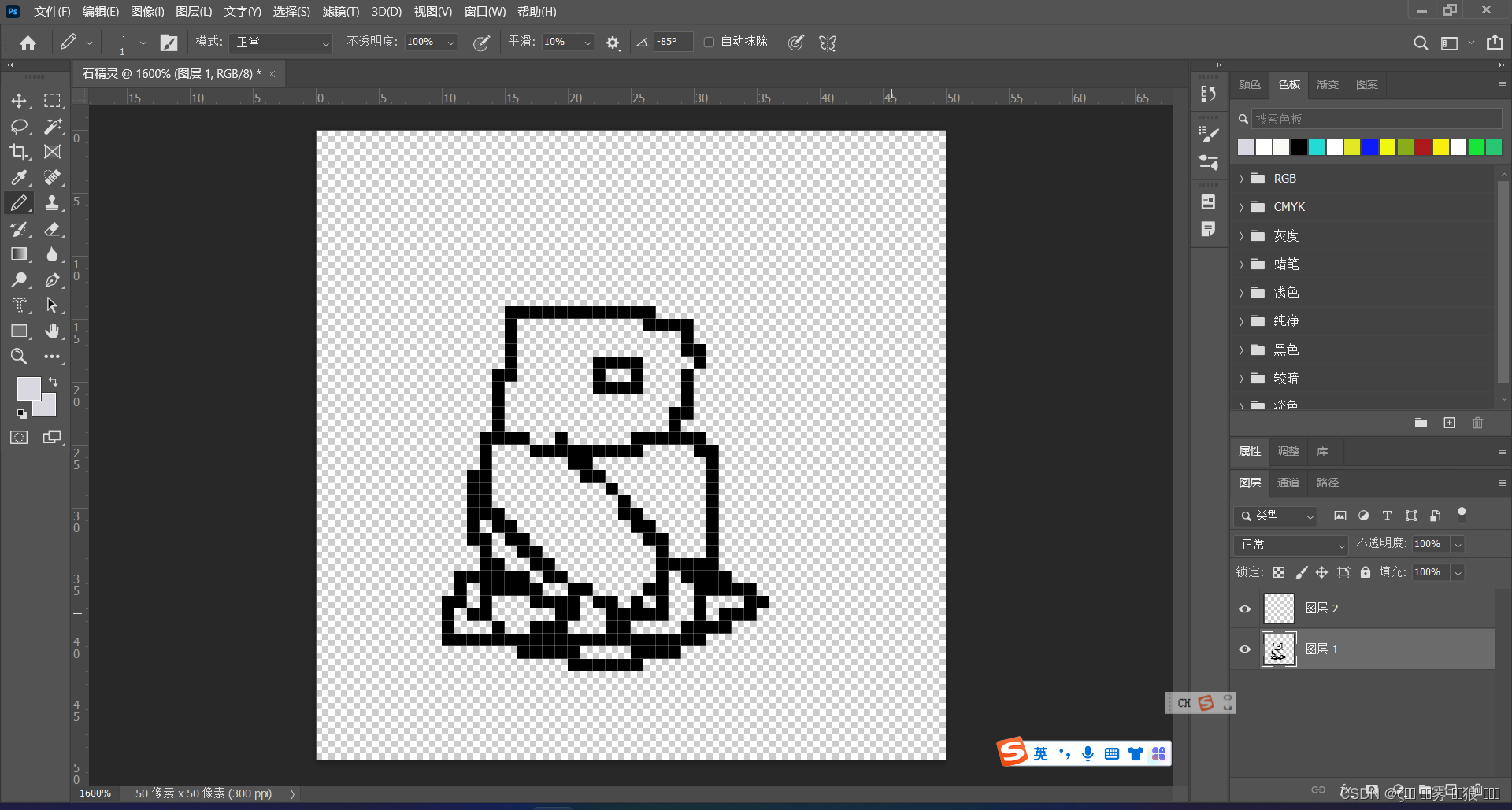The width and height of the screenshot is (1512, 810).
Task: Swap foreground and background colors
Action: (x=53, y=381)
